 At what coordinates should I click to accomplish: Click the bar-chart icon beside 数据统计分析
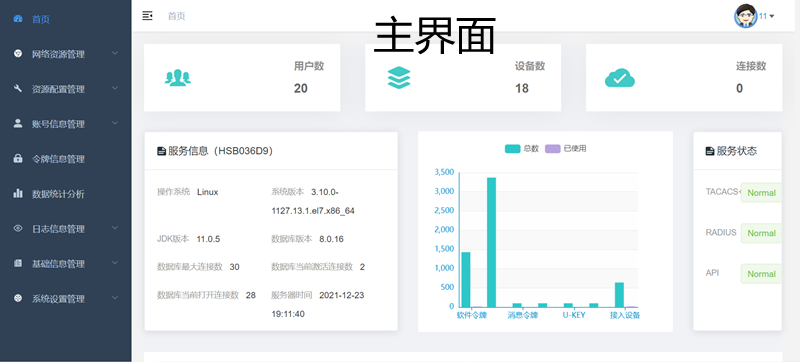click(x=18, y=193)
